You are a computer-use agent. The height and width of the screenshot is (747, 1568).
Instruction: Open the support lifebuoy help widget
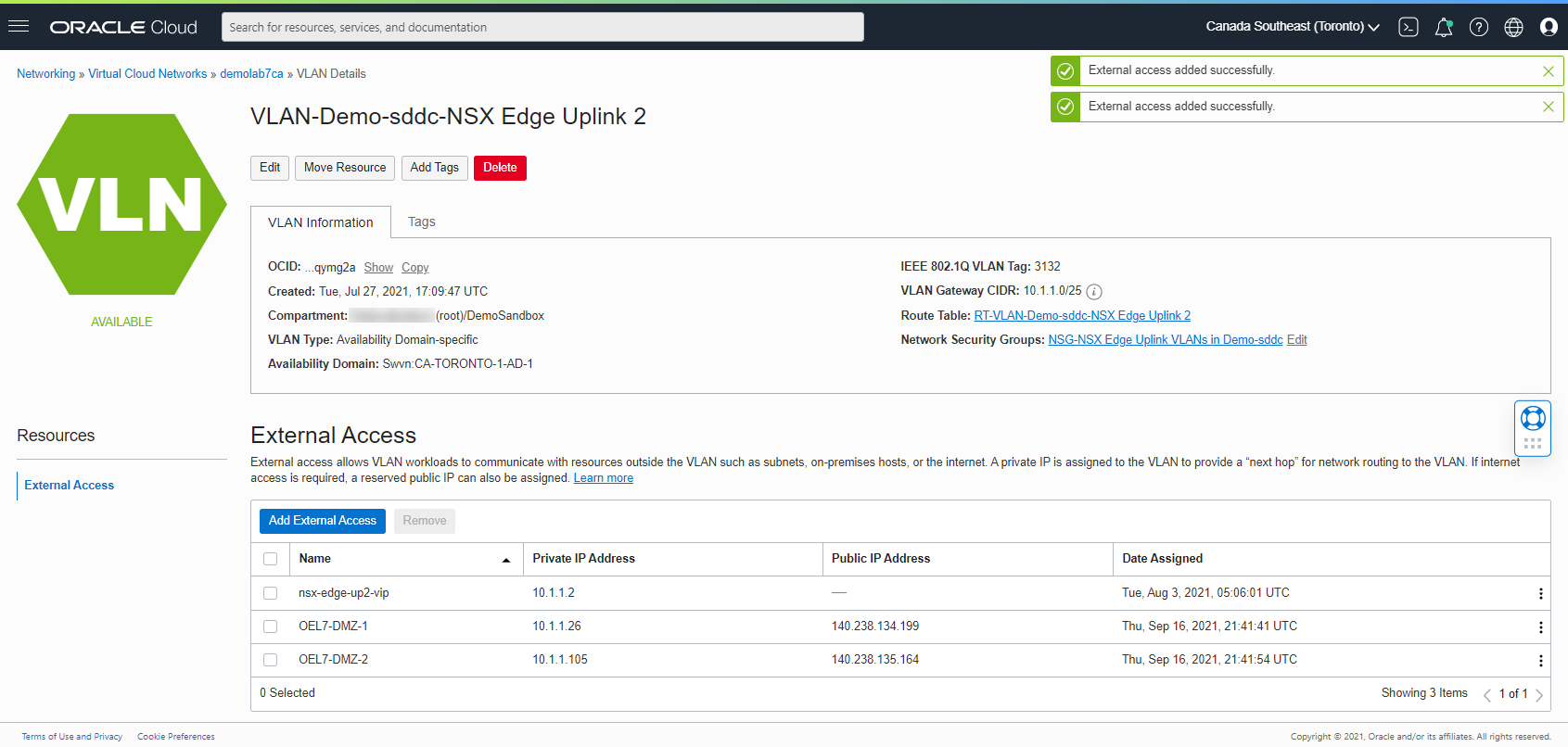pos(1533,418)
